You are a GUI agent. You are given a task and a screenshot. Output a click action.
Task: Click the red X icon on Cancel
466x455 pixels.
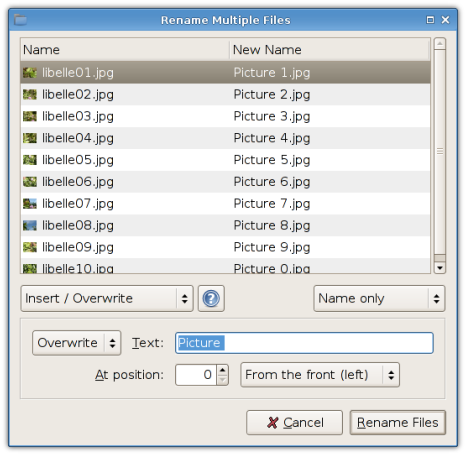[272, 423]
